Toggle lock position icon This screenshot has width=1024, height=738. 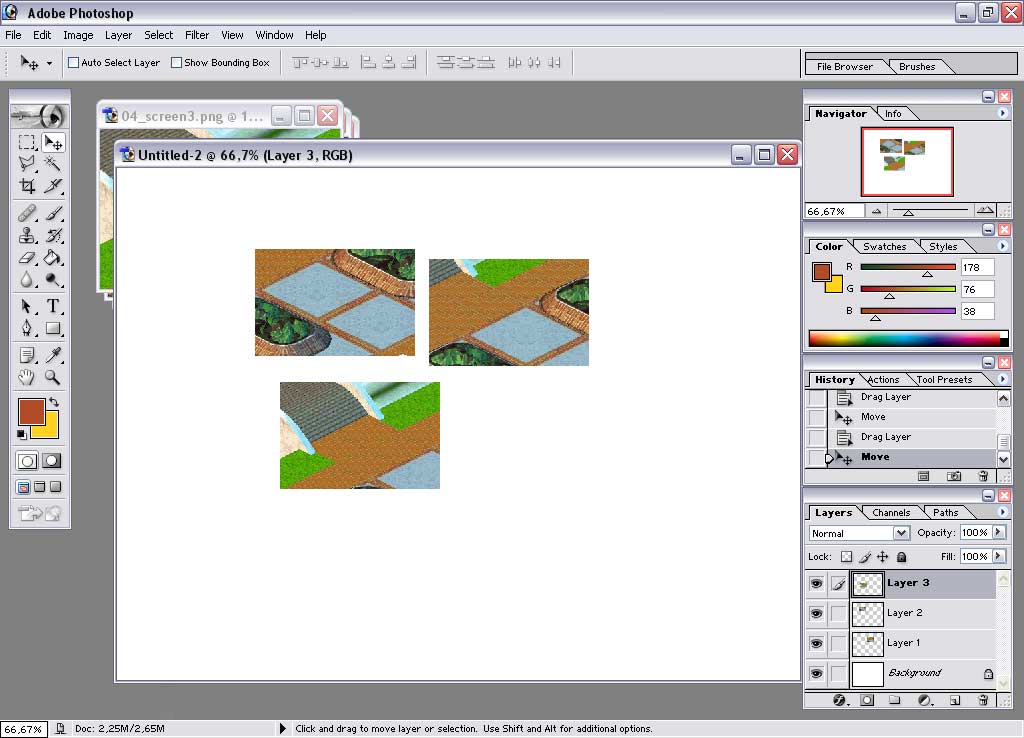[x=882, y=557]
